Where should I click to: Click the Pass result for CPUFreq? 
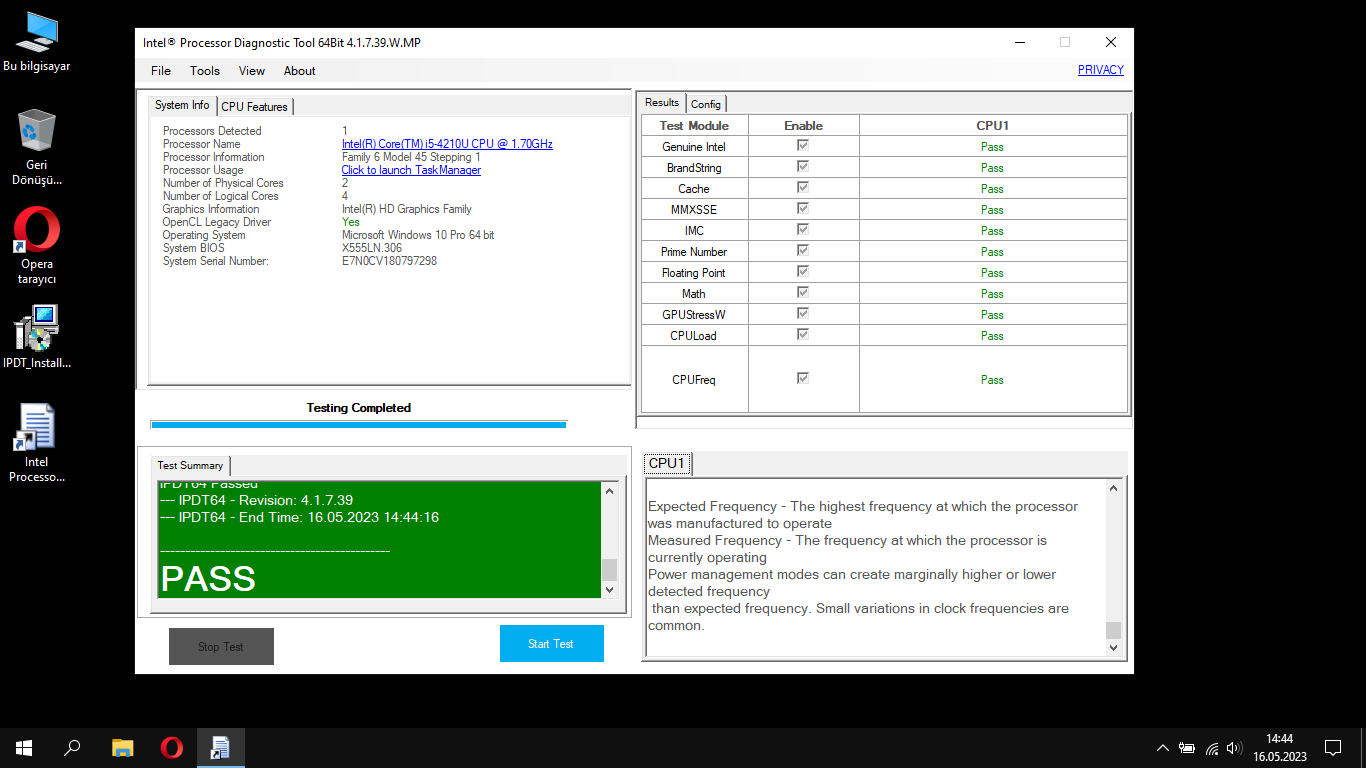(x=992, y=380)
